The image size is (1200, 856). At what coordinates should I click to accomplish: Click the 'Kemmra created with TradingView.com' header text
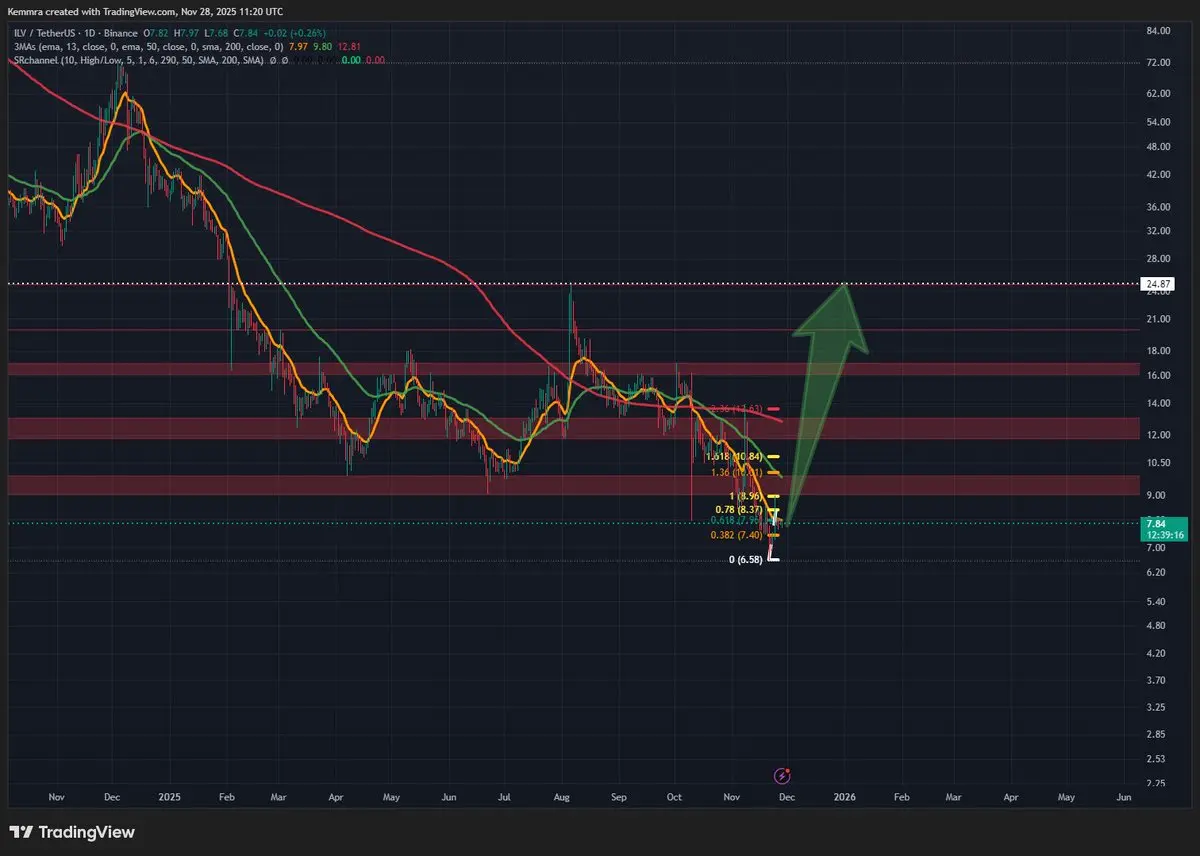91,12
